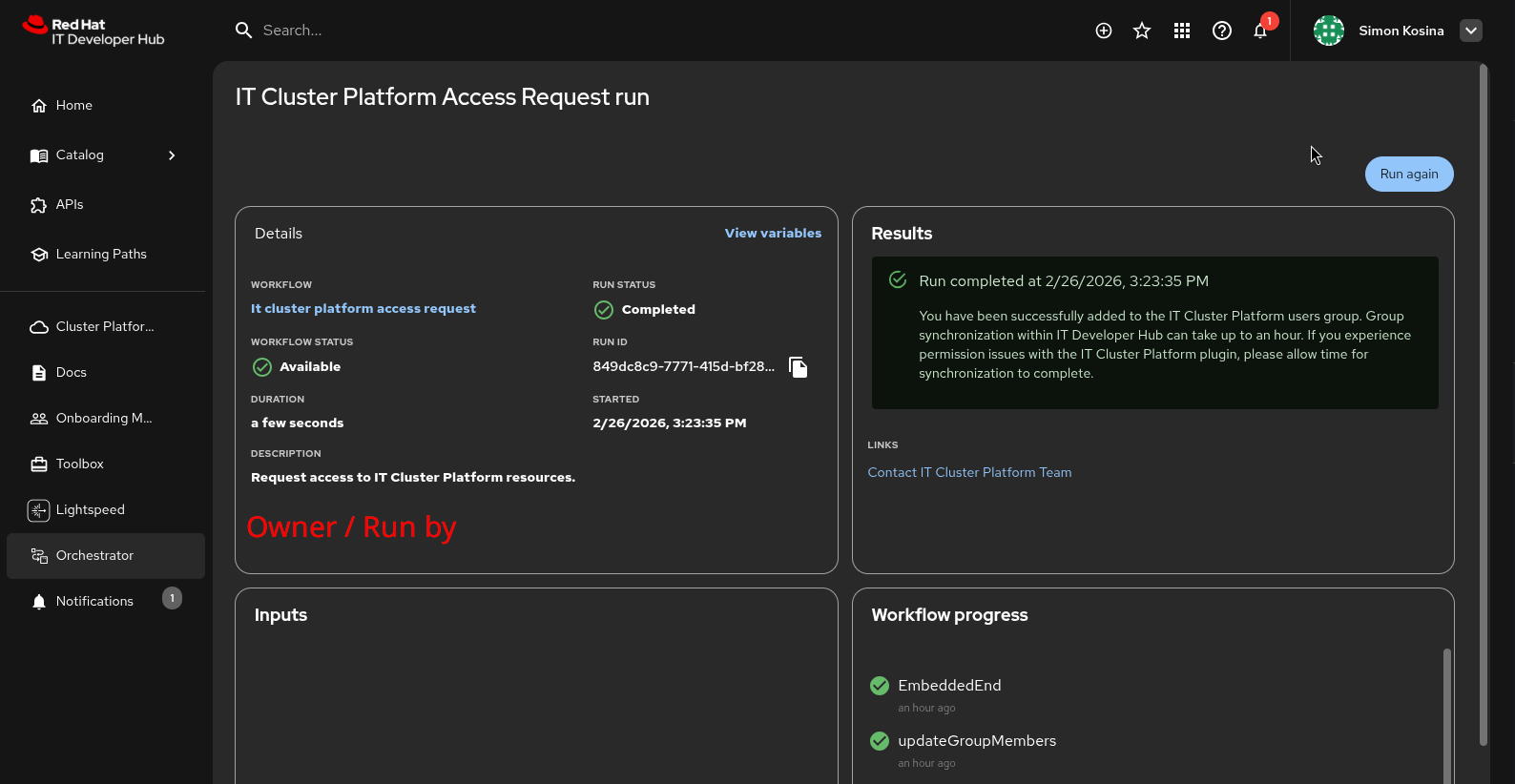
Task: Click the Red Hat Developer Hub logo
Action: (93, 31)
